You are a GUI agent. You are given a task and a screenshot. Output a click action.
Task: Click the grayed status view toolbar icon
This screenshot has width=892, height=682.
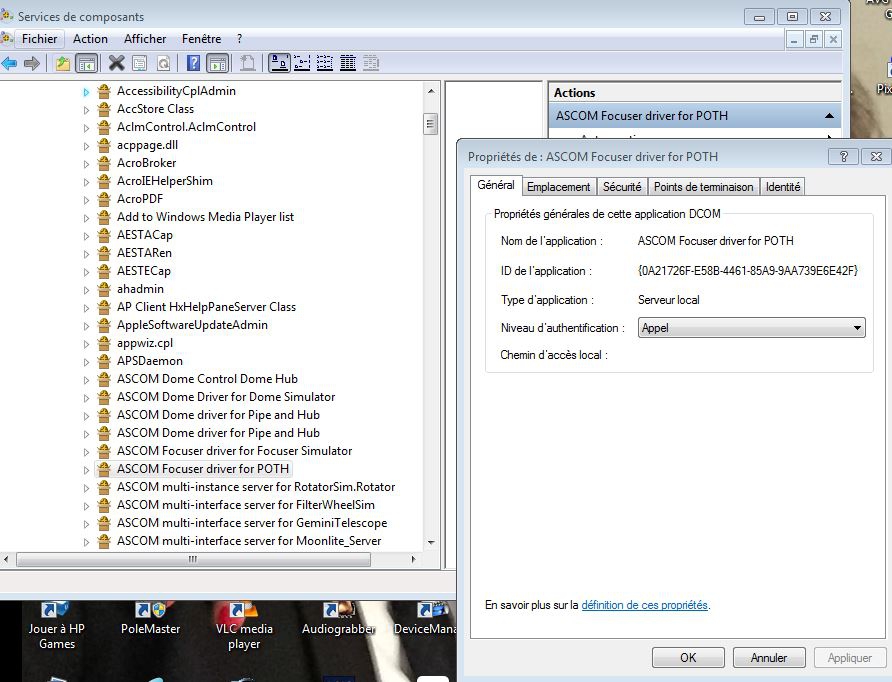(x=370, y=63)
